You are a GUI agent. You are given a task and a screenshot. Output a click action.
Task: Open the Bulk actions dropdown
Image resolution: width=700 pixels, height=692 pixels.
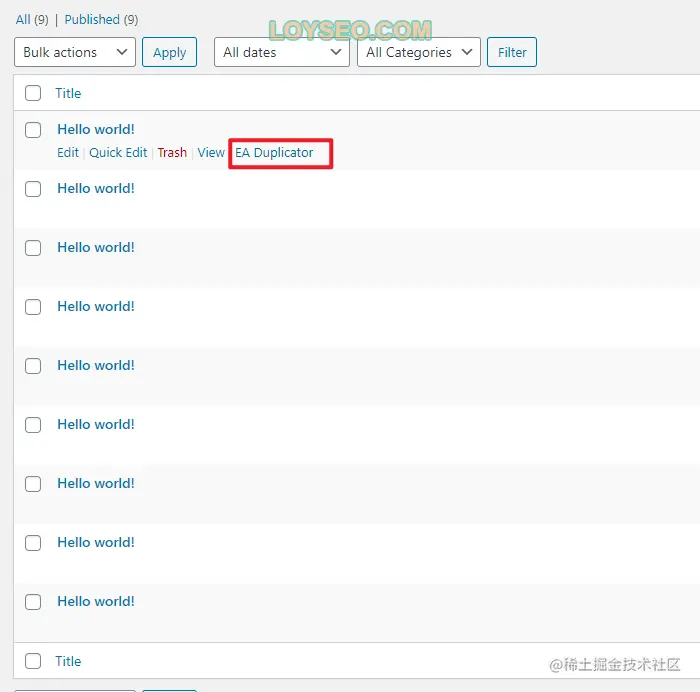tap(75, 52)
